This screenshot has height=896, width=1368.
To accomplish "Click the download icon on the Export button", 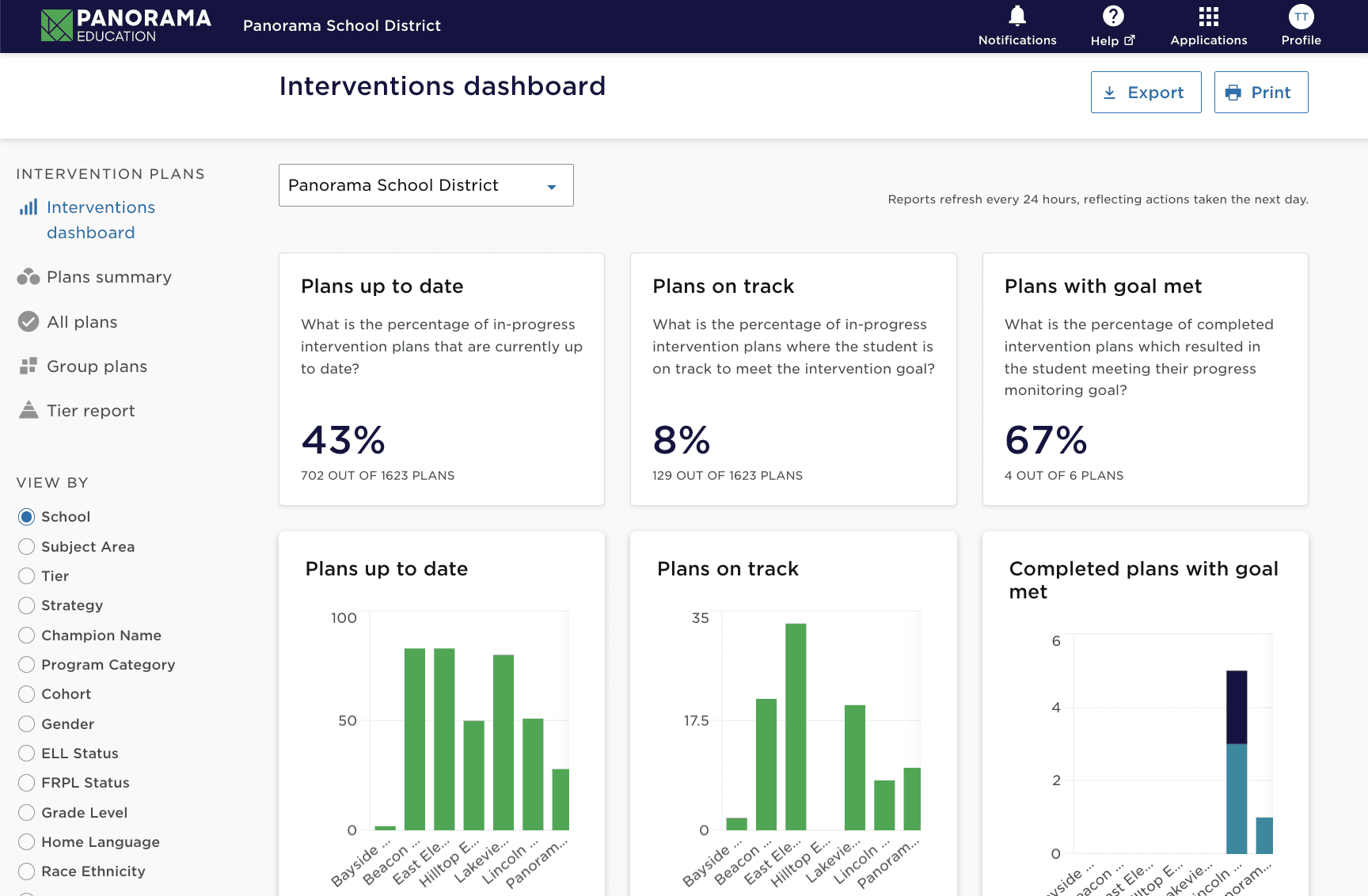I will coord(1110,93).
